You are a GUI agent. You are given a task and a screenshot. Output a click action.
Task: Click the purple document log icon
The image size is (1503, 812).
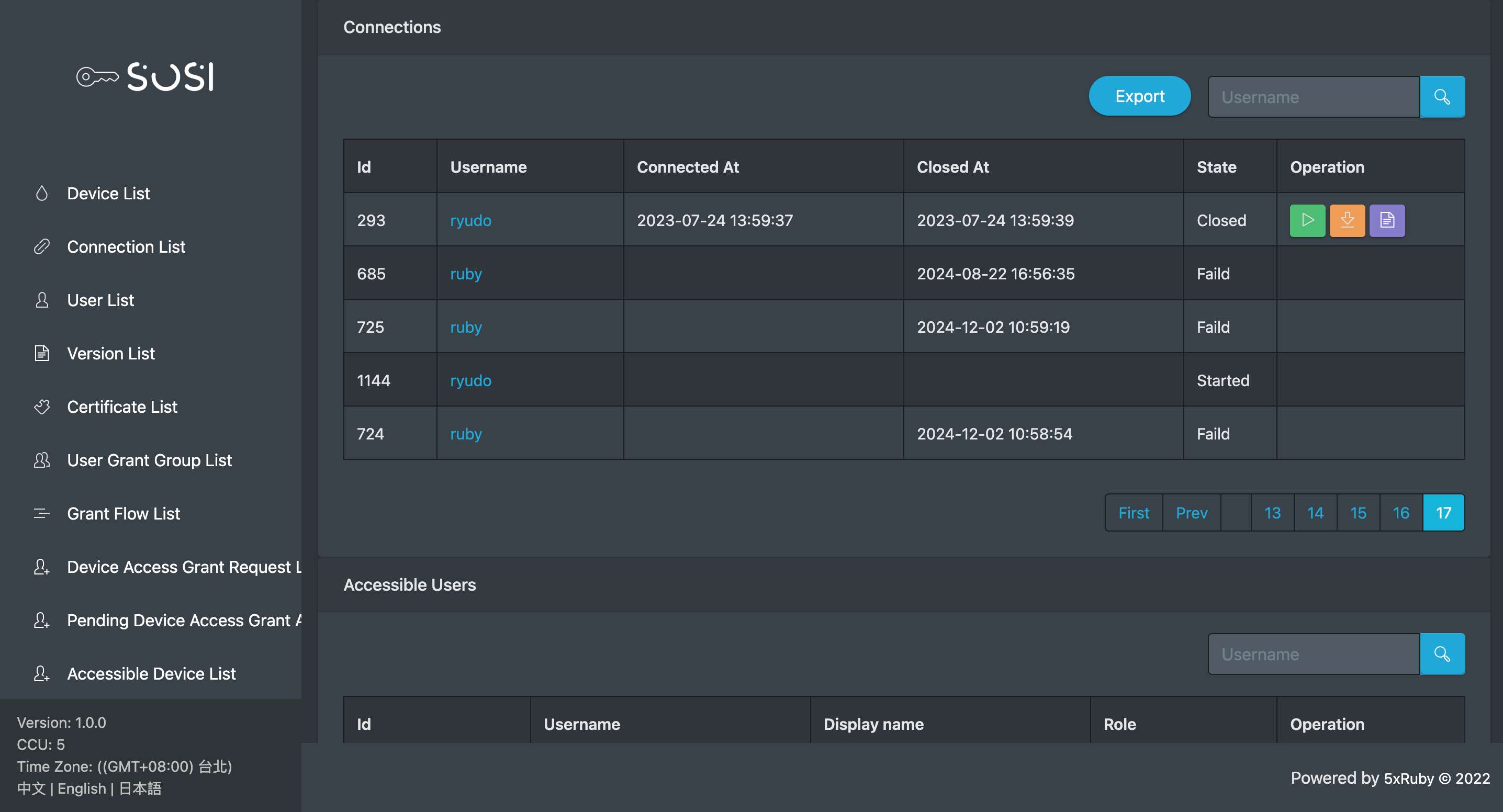coord(1387,220)
